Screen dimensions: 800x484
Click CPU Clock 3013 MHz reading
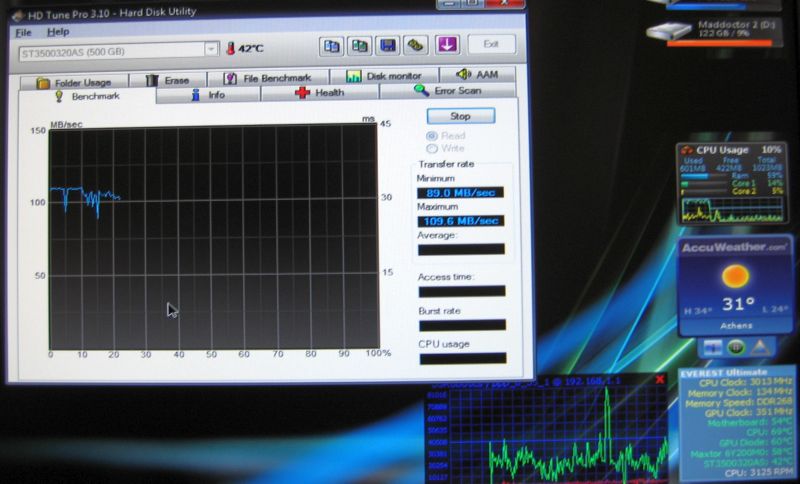pyautogui.click(x=745, y=383)
